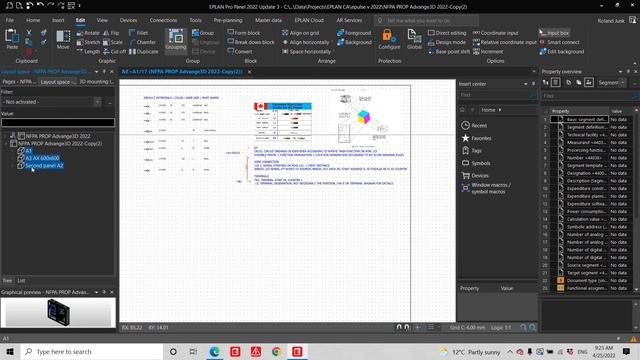The width and height of the screenshot is (640, 360).
Task: Click the Length tool
Action: click(x=88, y=51)
